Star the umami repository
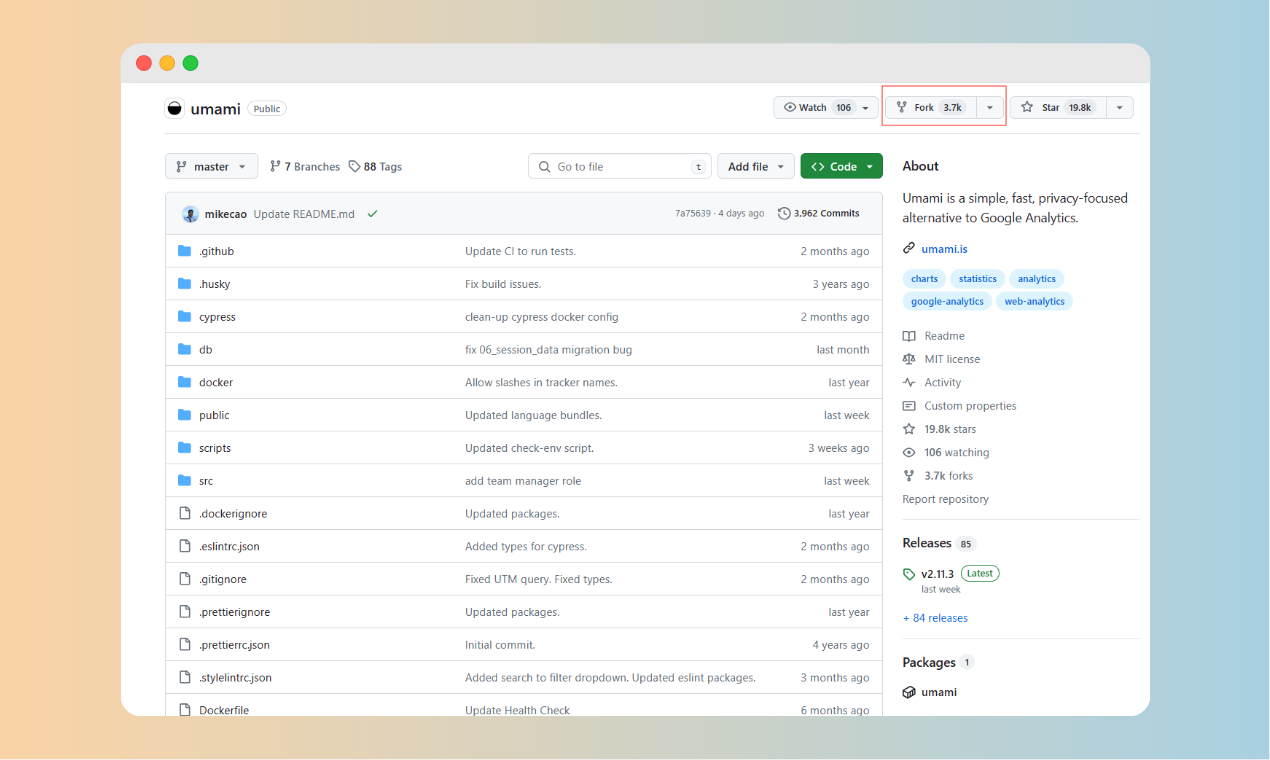 1058,108
